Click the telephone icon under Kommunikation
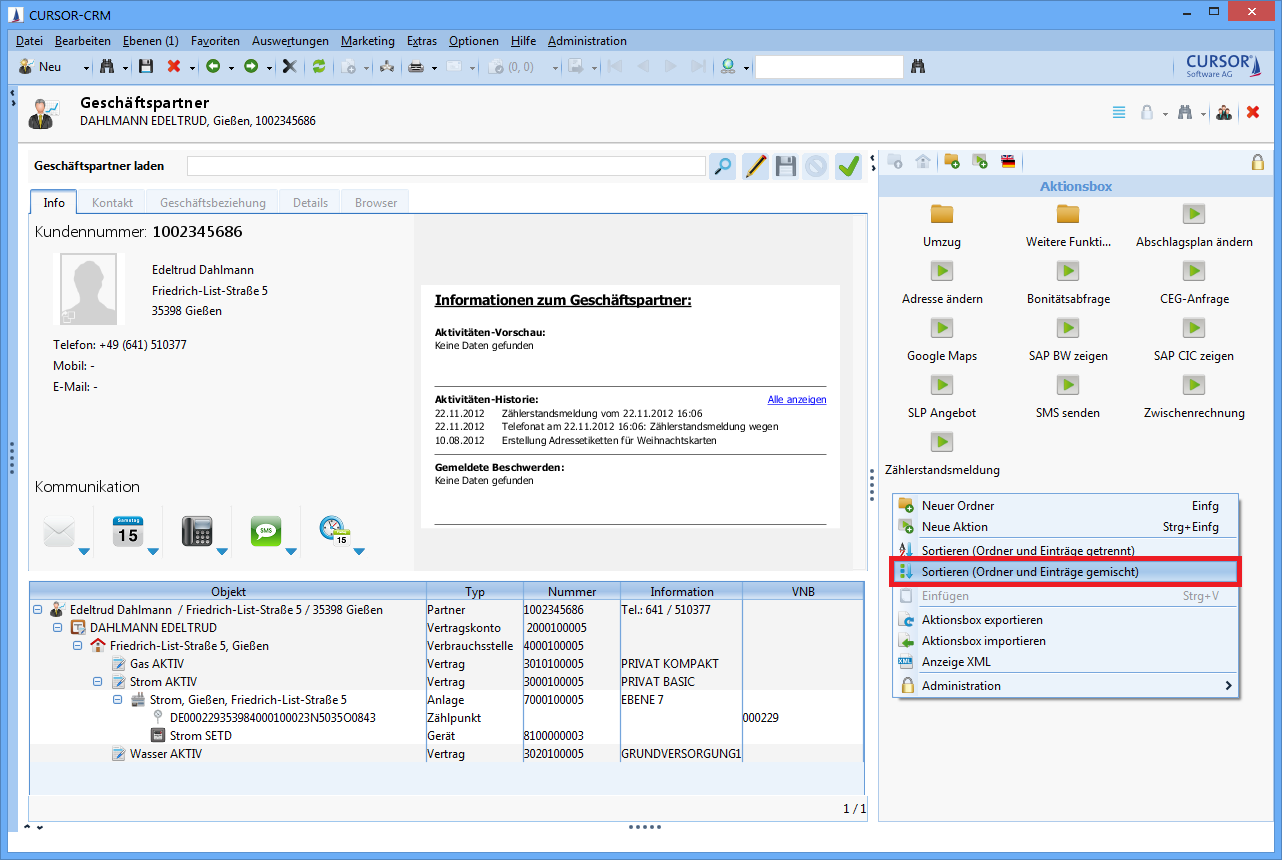Screen dimensions: 1282x860 (x=197, y=532)
